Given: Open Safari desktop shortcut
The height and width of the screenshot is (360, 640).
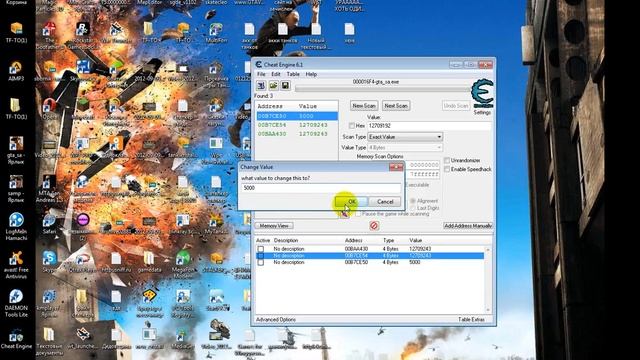Looking at the screenshot, I should pyautogui.click(x=49, y=223).
